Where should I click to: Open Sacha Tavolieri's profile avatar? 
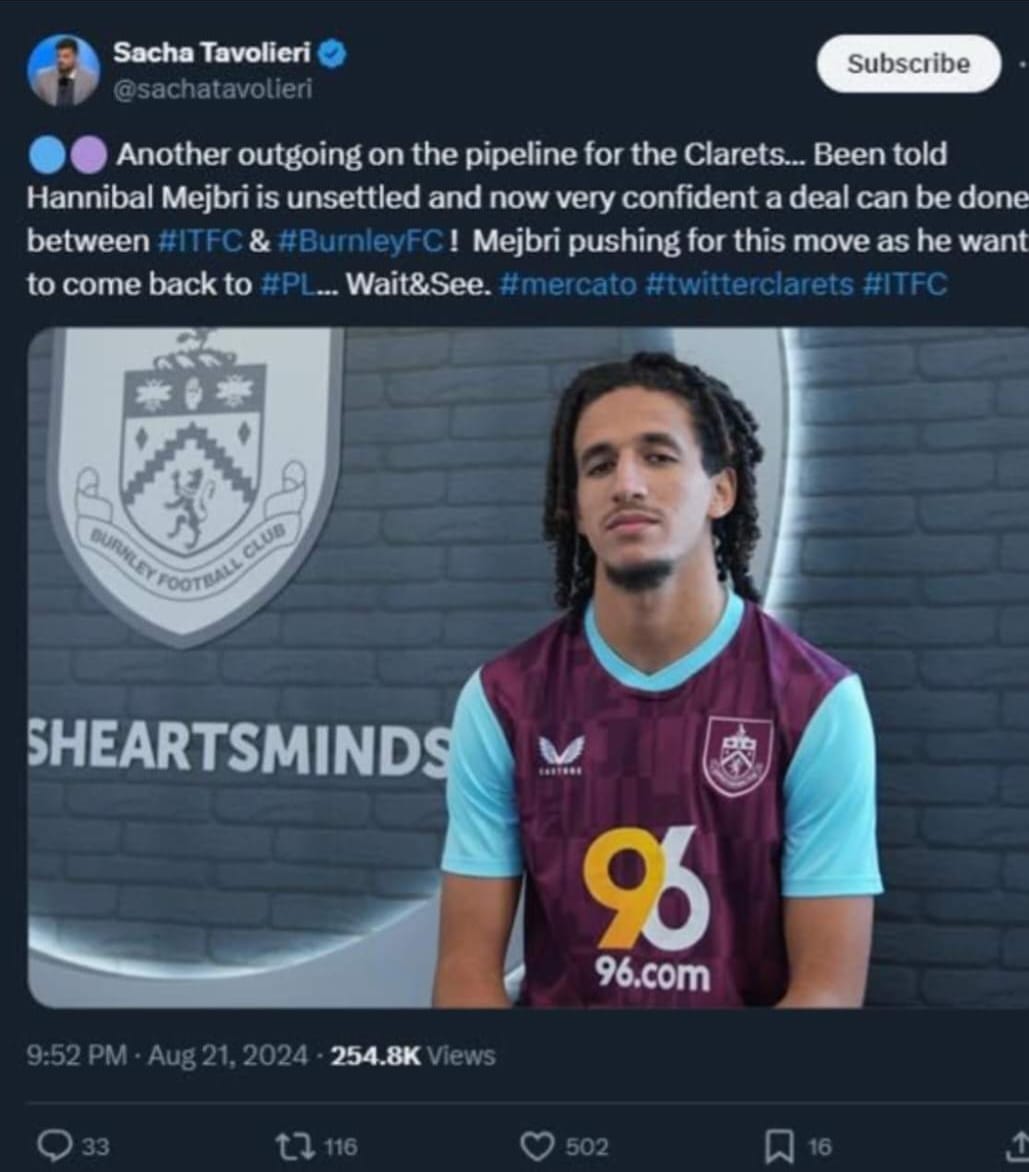tap(64, 70)
